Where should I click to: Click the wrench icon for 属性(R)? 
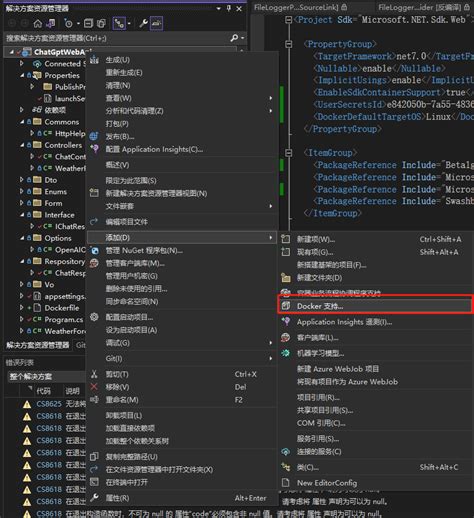(x=94, y=498)
